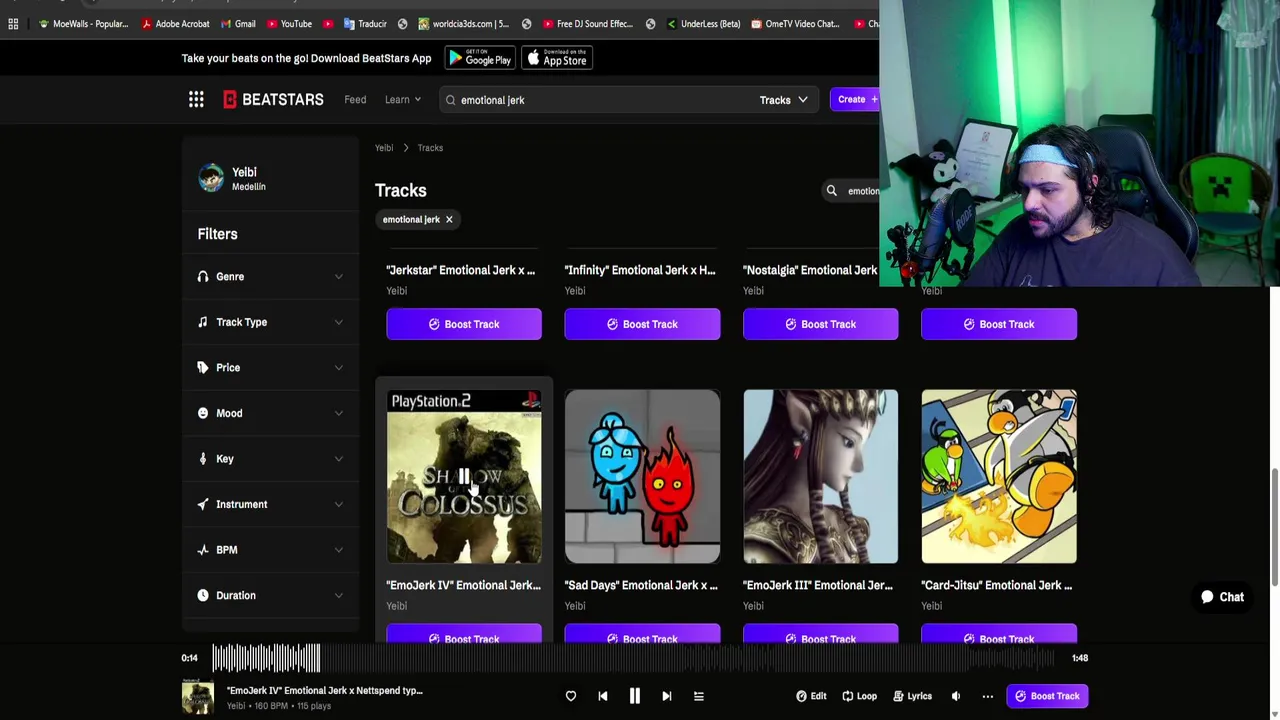Open the apps shortcut in bookmarks bar

(14, 24)
